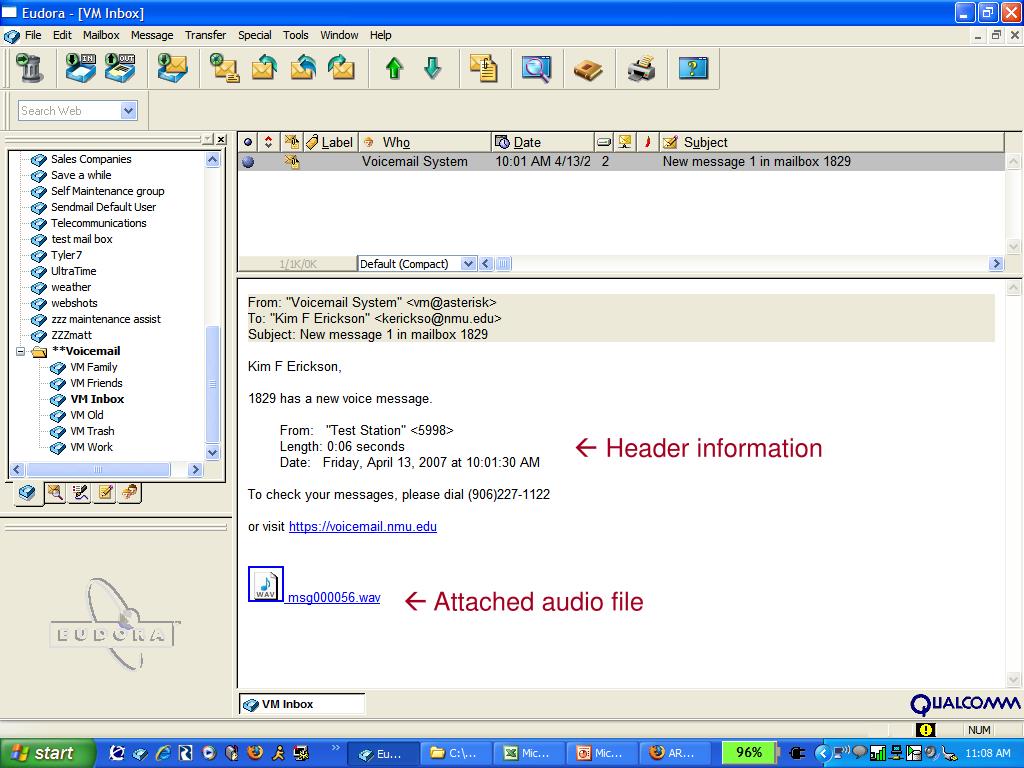Open Find Messages magnifier icon
Image resolution: width=1024 pixels, height=768 pixels.
pyautogui.click(x=536, y=68)
